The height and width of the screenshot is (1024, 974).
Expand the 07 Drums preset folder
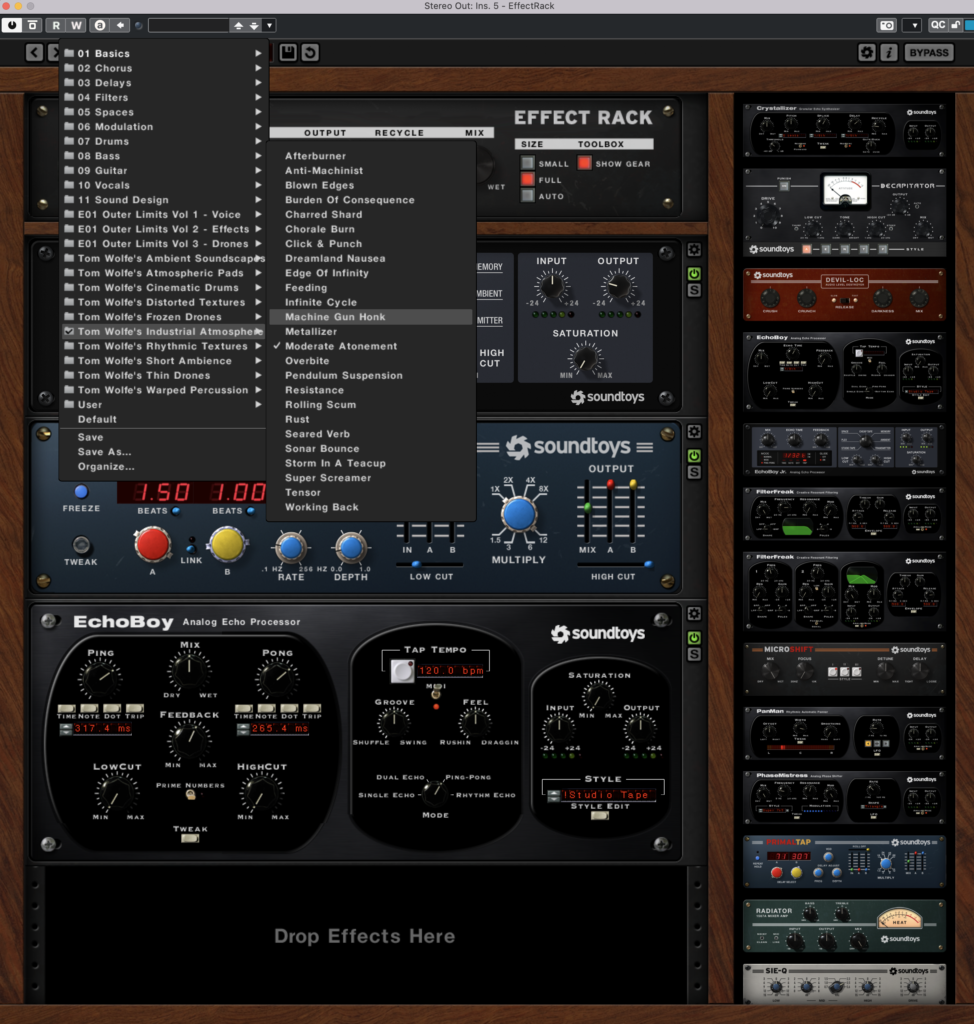(x=163, y=141)
